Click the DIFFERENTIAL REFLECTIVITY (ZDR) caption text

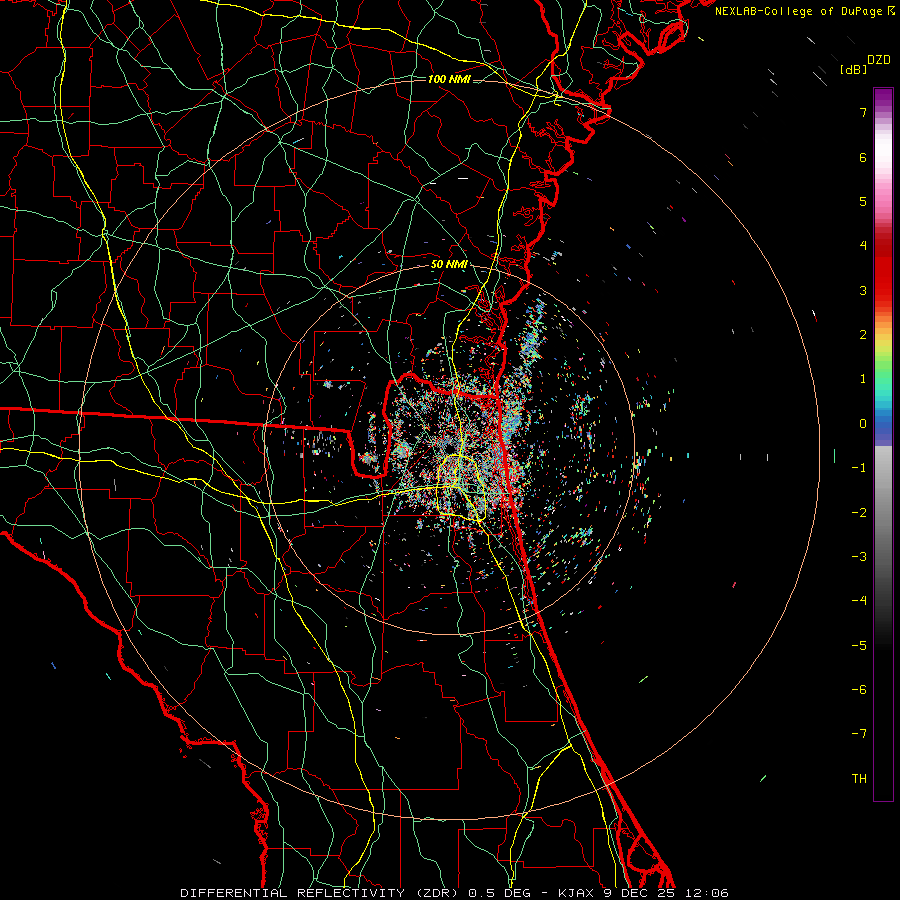(319, 893)
